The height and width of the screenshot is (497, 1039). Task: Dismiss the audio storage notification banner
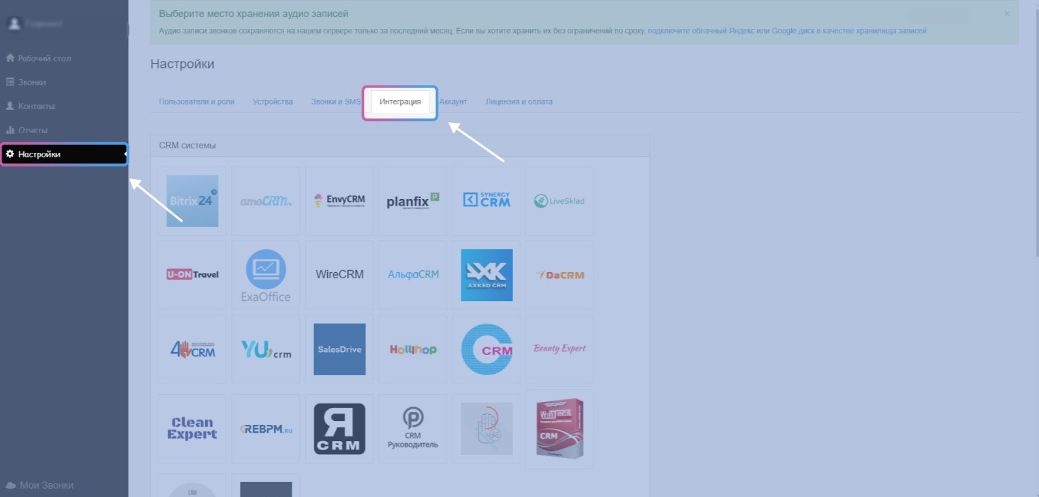(x=1007, y=14)
